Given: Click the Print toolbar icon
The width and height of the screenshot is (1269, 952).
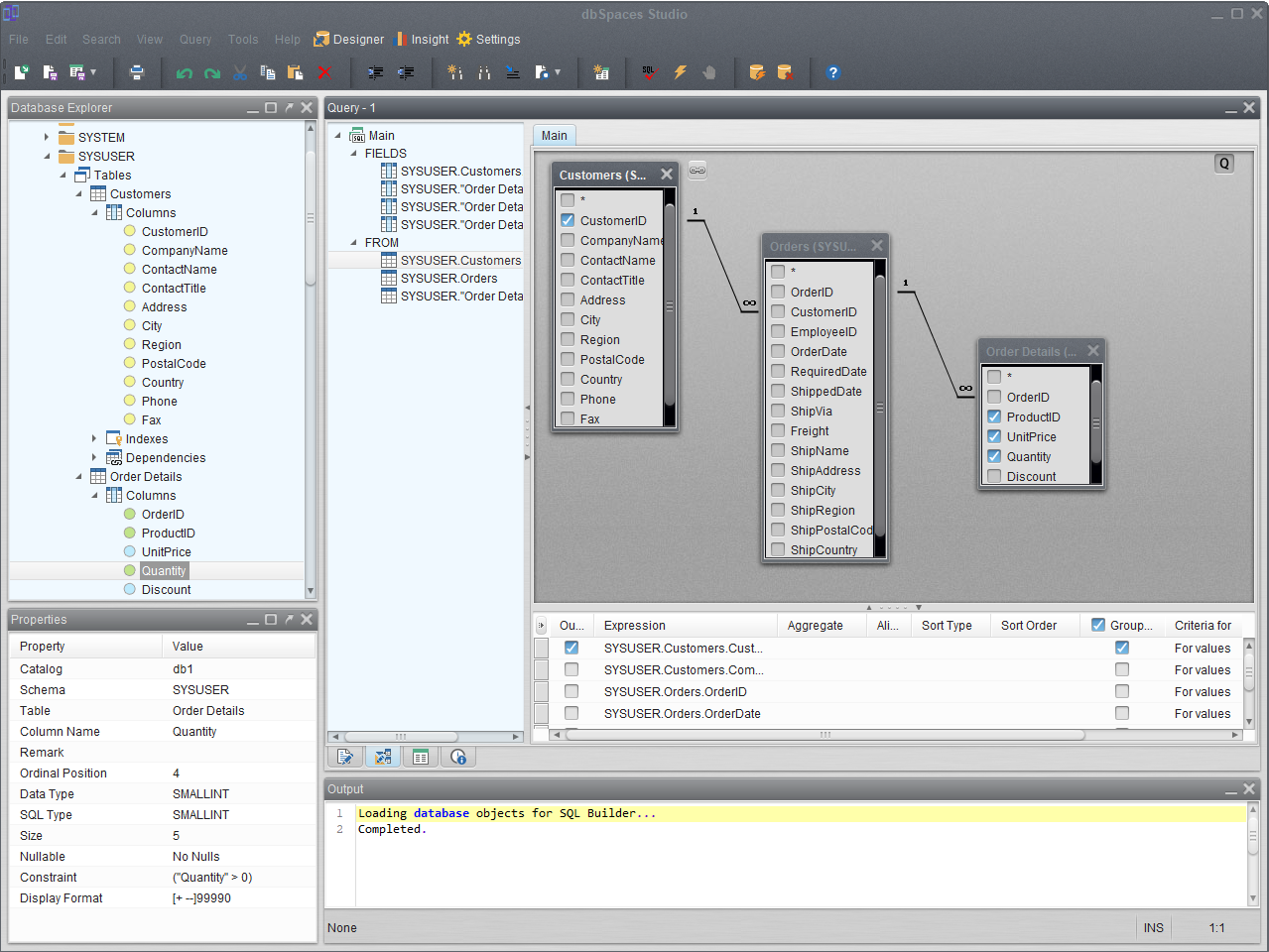Looking at the screenshot, I should (x=137, y=72).
